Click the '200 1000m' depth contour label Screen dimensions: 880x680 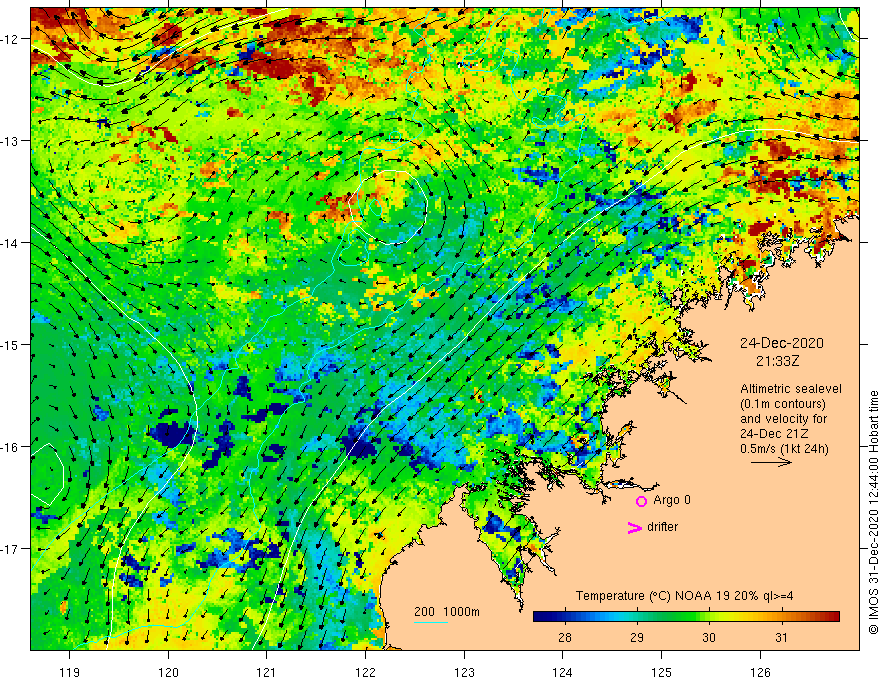tap(447, 612)
